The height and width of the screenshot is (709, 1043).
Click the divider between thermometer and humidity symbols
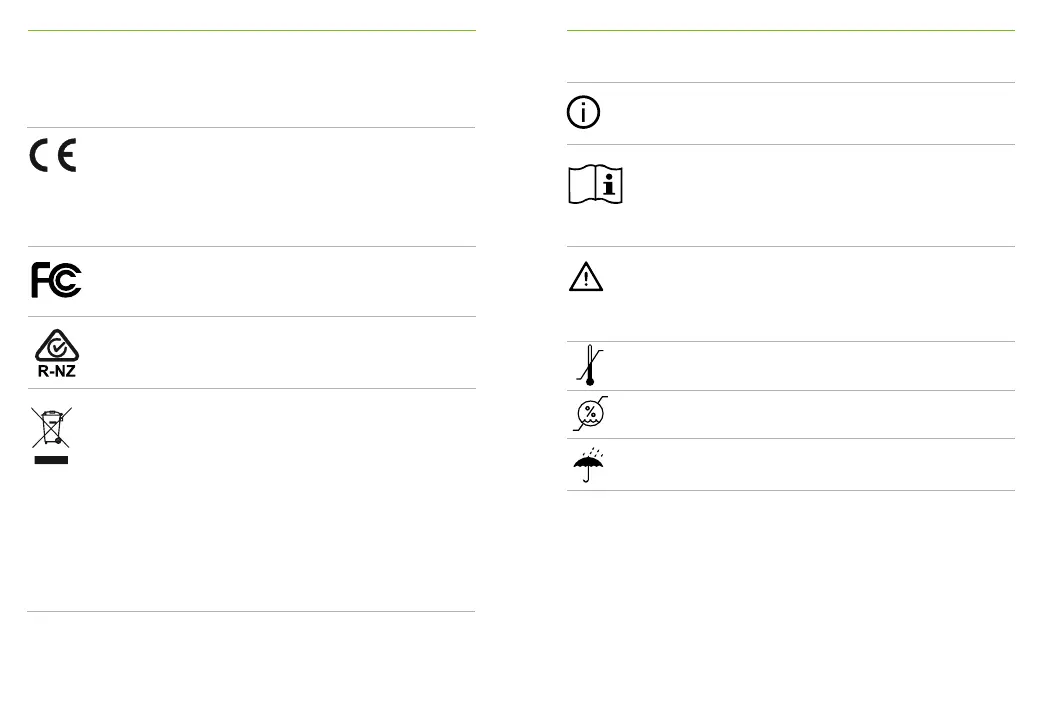pos(791,390)
